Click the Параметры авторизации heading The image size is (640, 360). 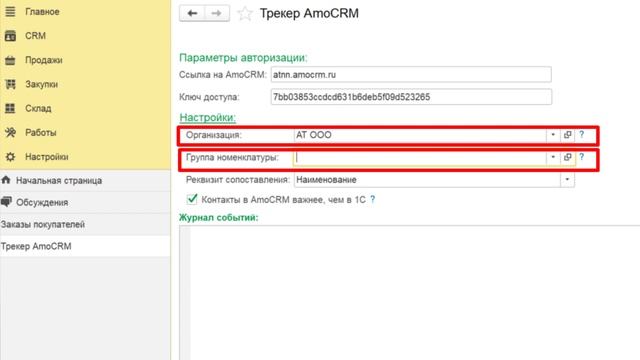(x=243, y=58)
